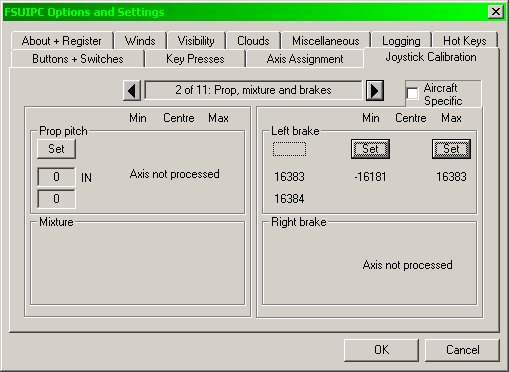Screen dimensions: 509x372
Task: Switch to Buttons + Switches tab
Action: click(x=78, y=59)
